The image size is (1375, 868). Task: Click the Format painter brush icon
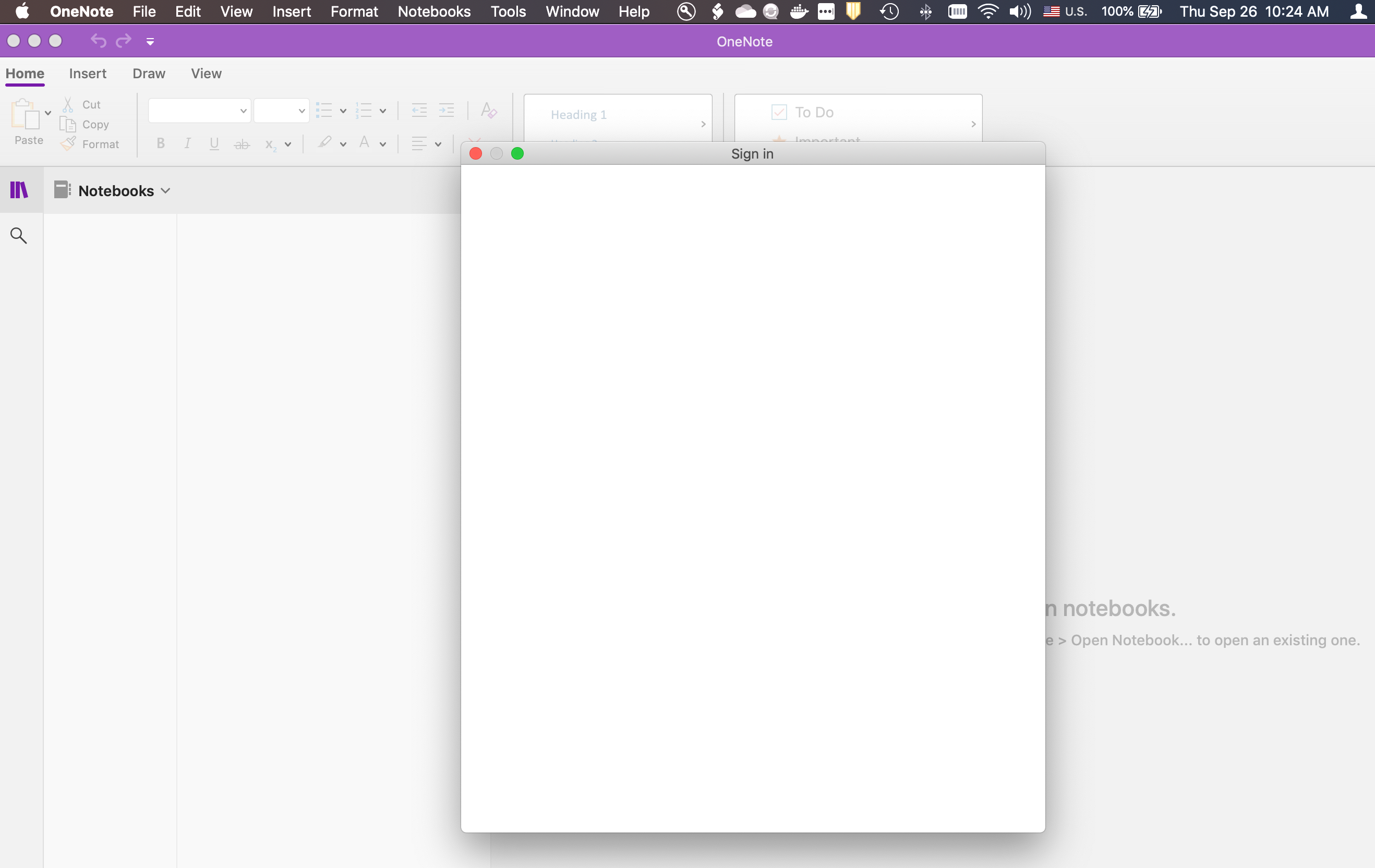coord(68,144)
